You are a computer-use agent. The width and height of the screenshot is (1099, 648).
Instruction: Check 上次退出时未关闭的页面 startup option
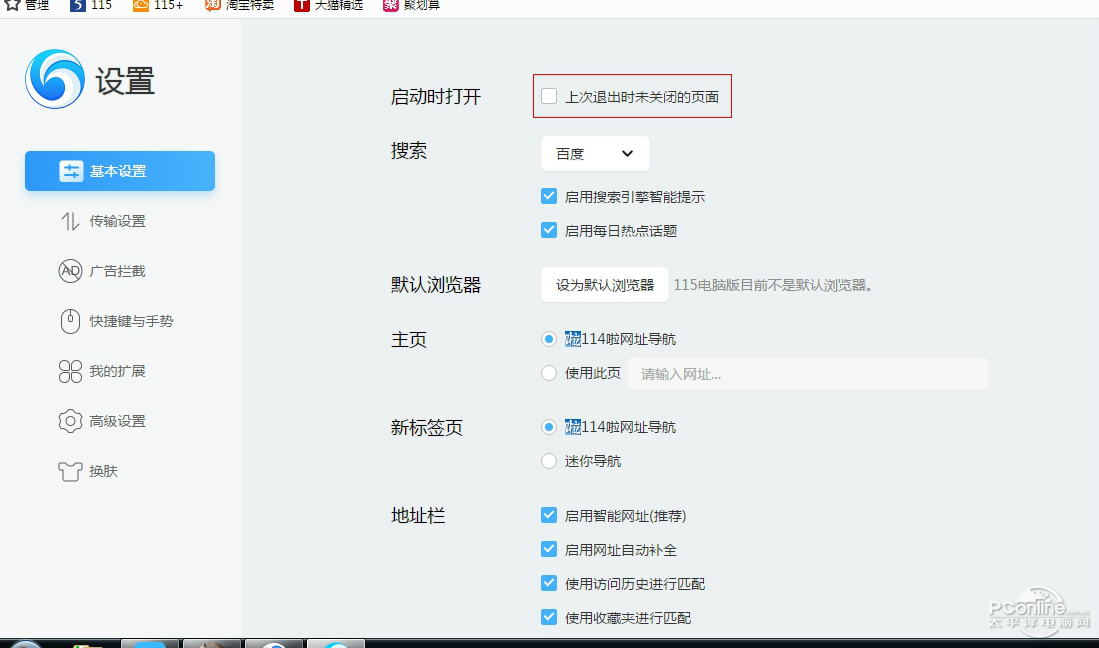pyautogui.click(x=549, y=96)
